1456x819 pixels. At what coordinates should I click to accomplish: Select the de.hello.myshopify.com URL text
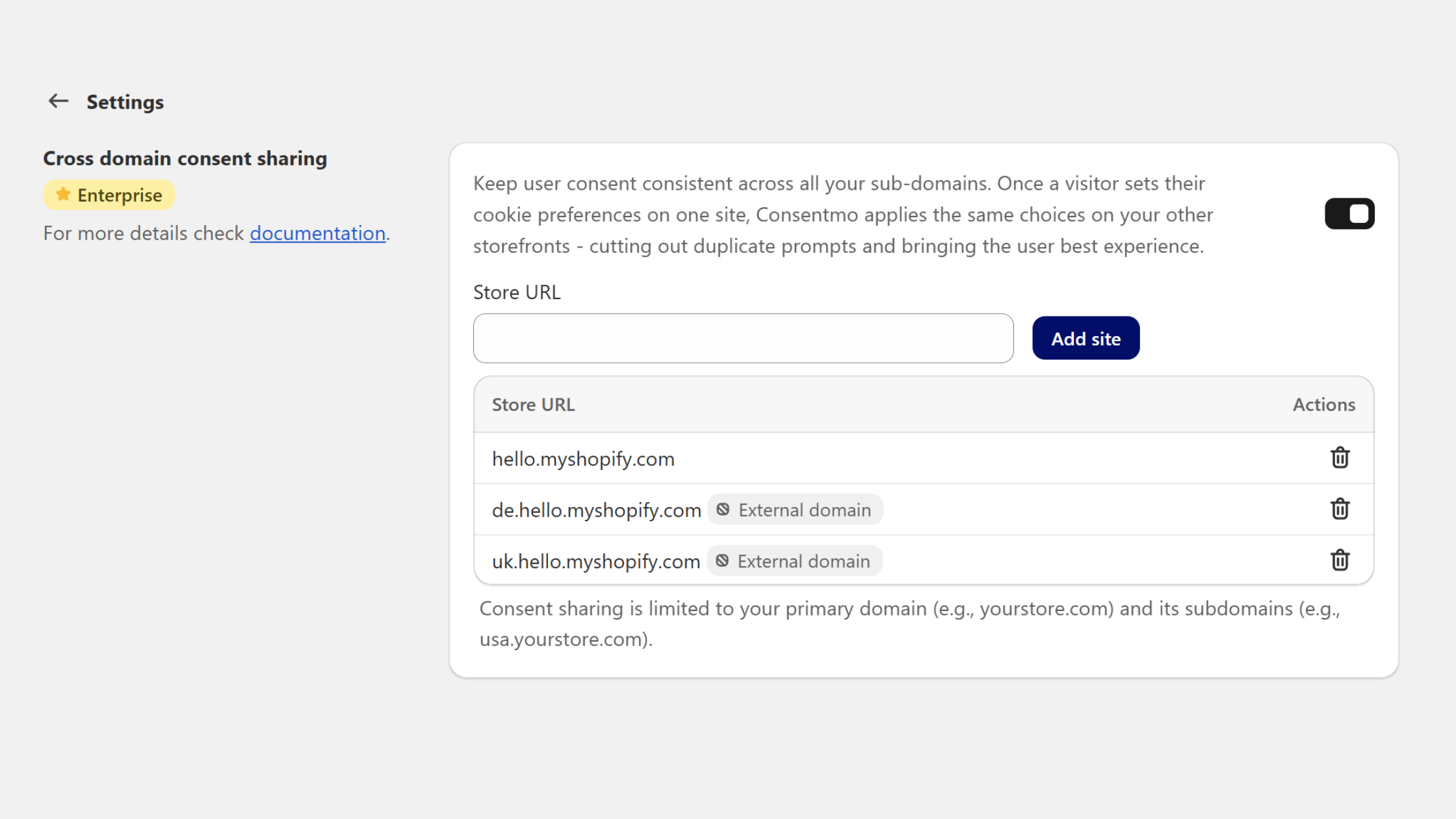[x=596, y=510]
